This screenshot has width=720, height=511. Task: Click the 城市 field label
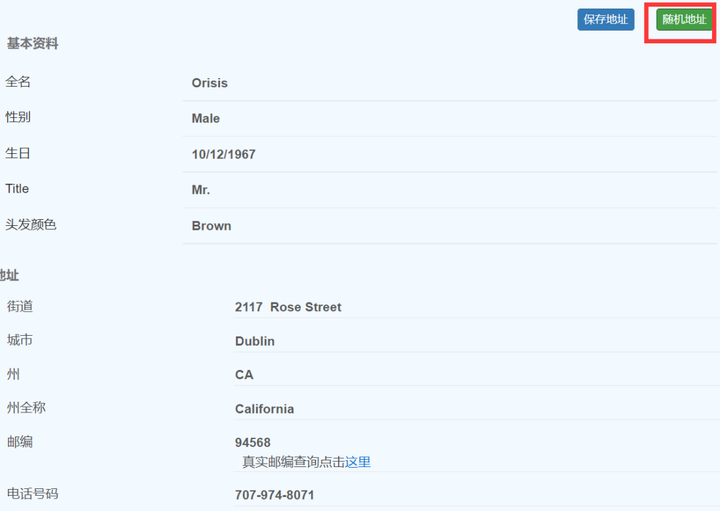coord(20,340)
